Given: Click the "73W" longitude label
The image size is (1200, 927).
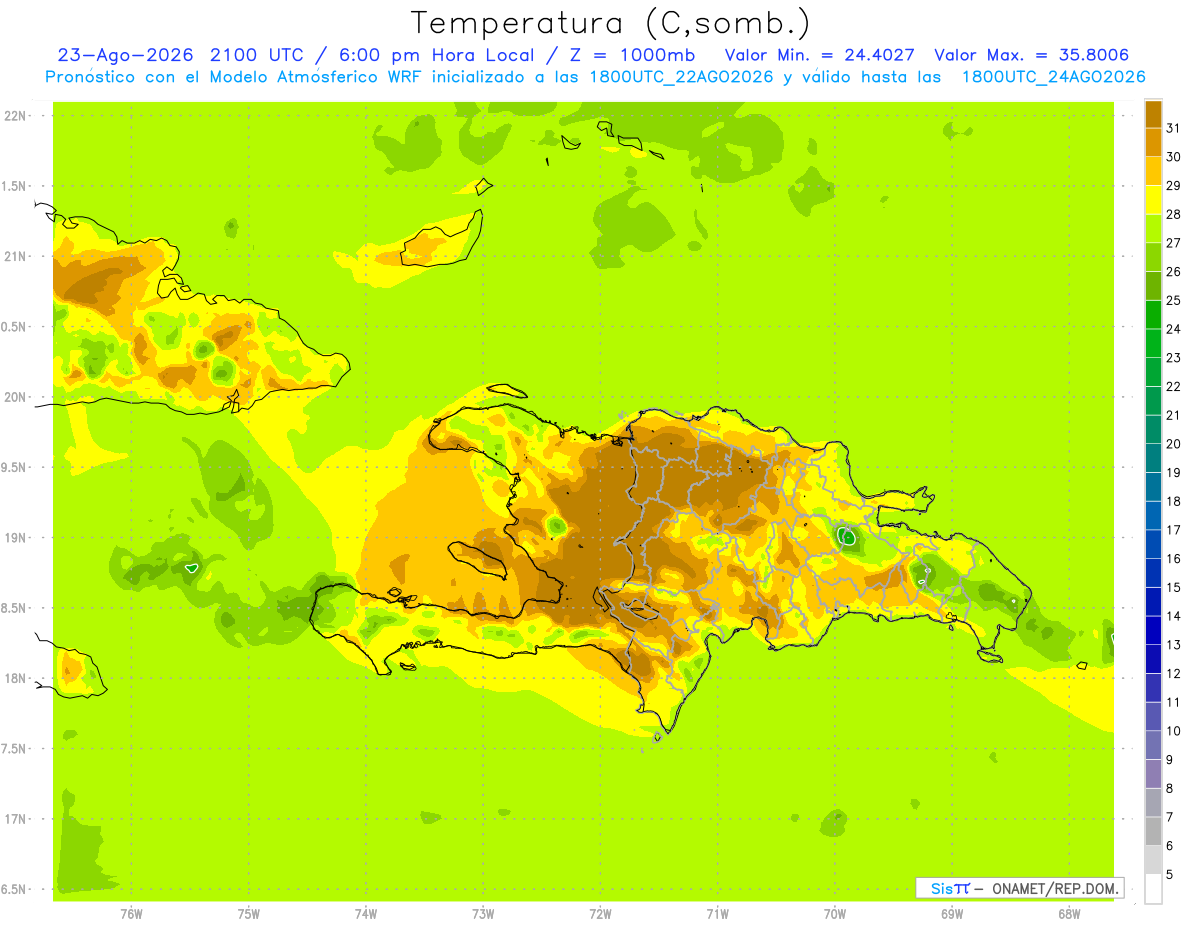Looking at the screenshot, I should pos(483,914).
